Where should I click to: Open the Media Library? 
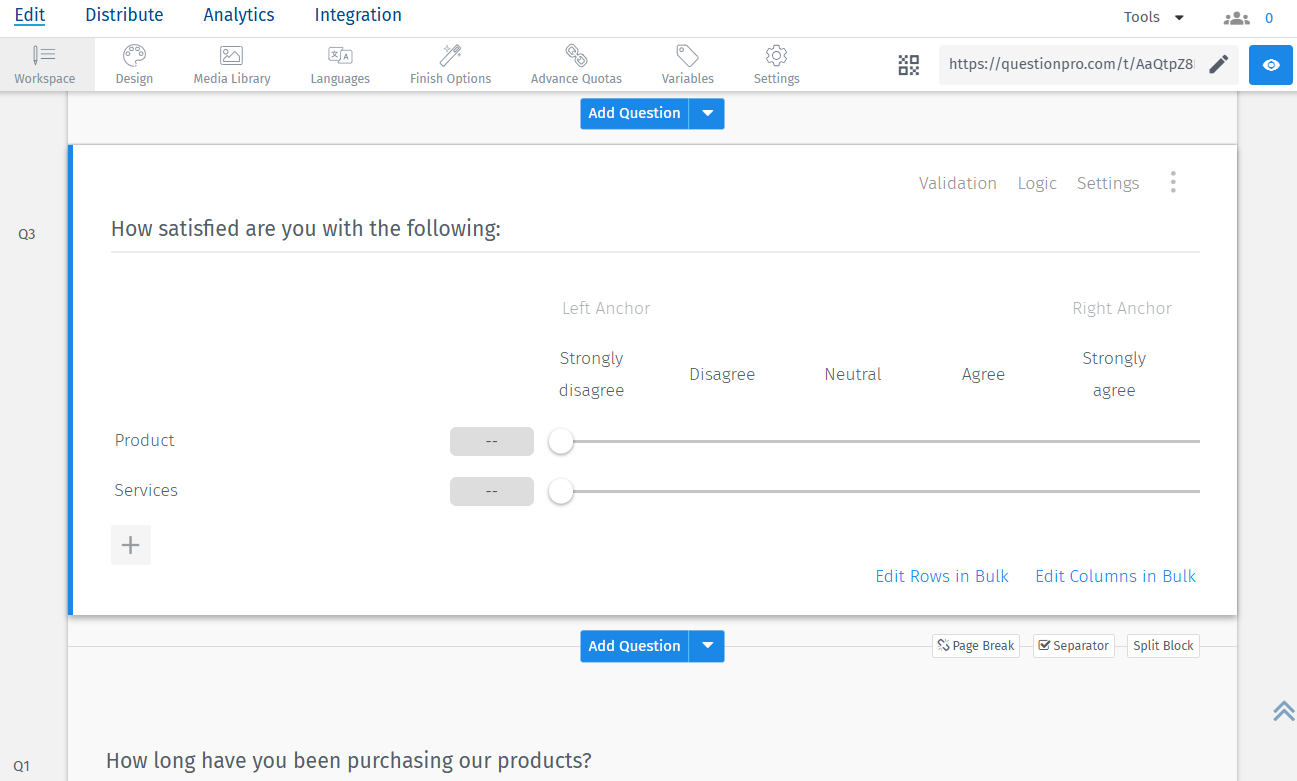231,63
